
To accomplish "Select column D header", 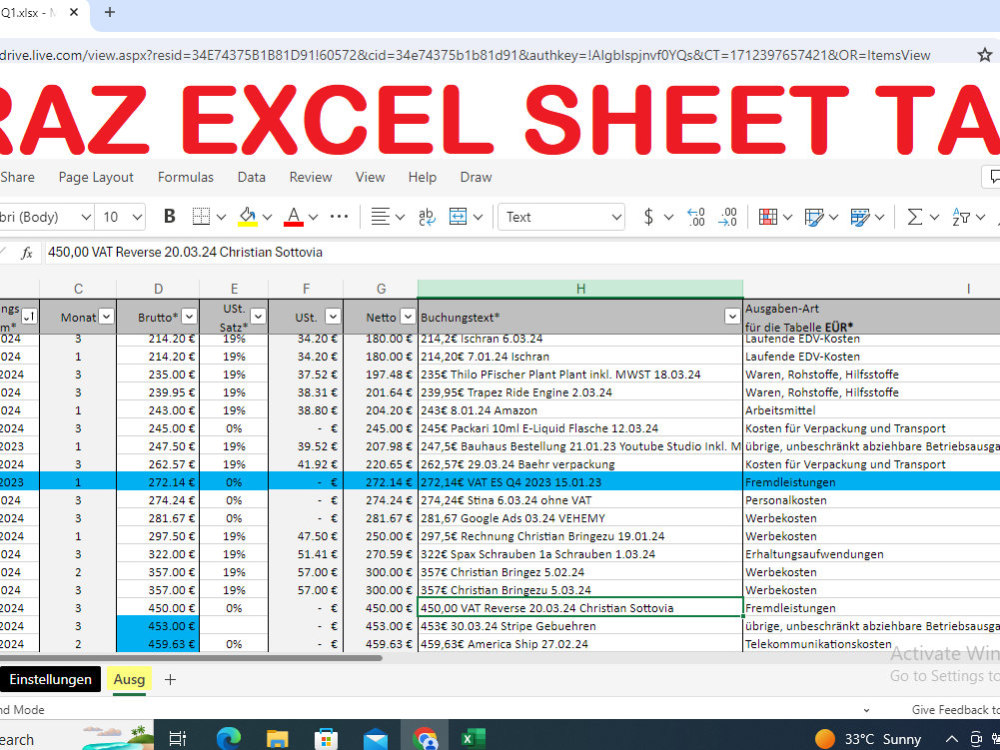I will pyautogui.click(x=158, y=289).
